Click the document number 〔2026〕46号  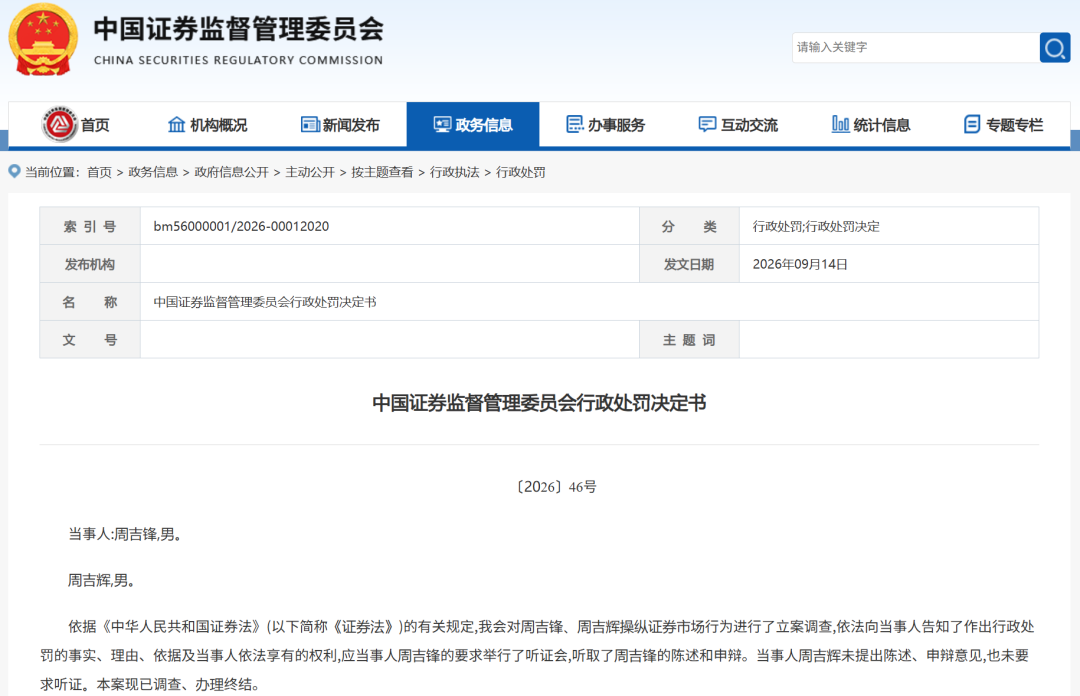click(x=556, y=487)
